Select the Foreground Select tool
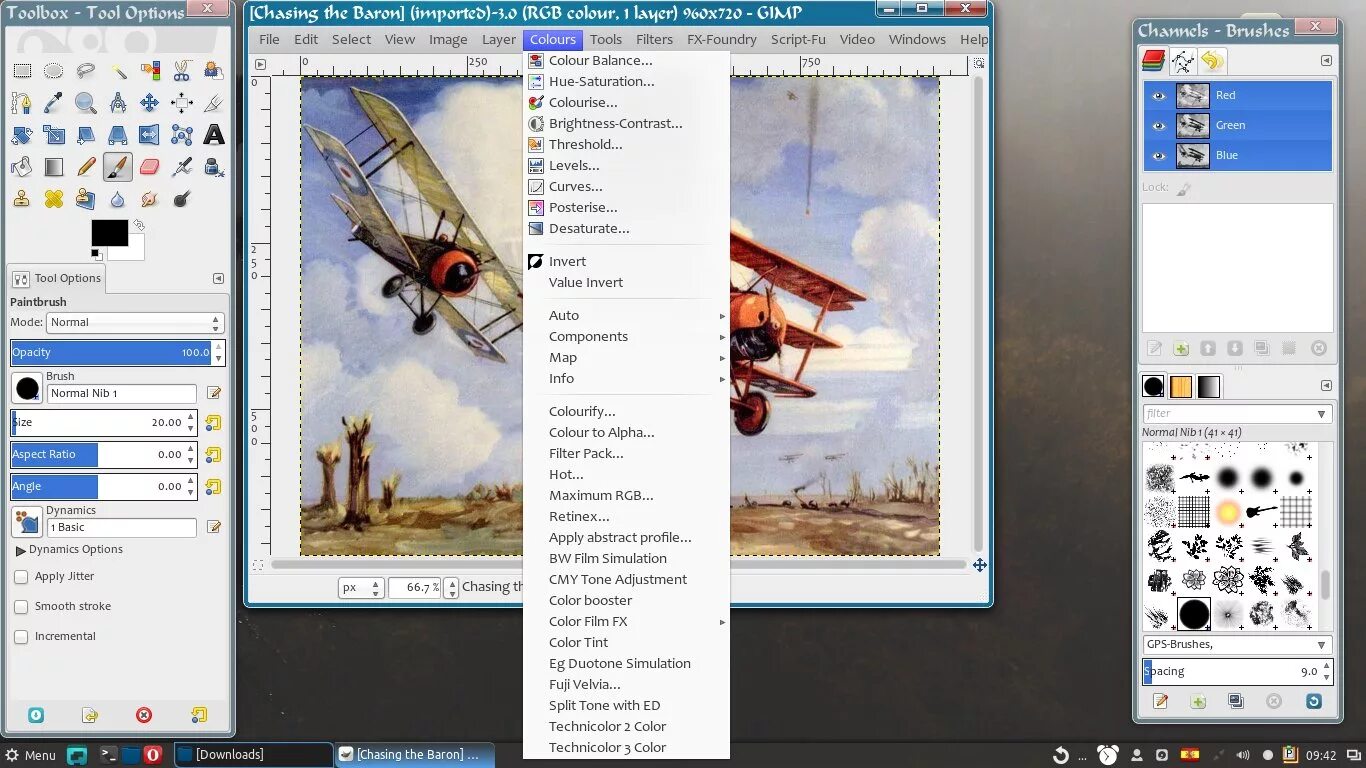The width and height of the screenshot is (1366, 768). 213,71
